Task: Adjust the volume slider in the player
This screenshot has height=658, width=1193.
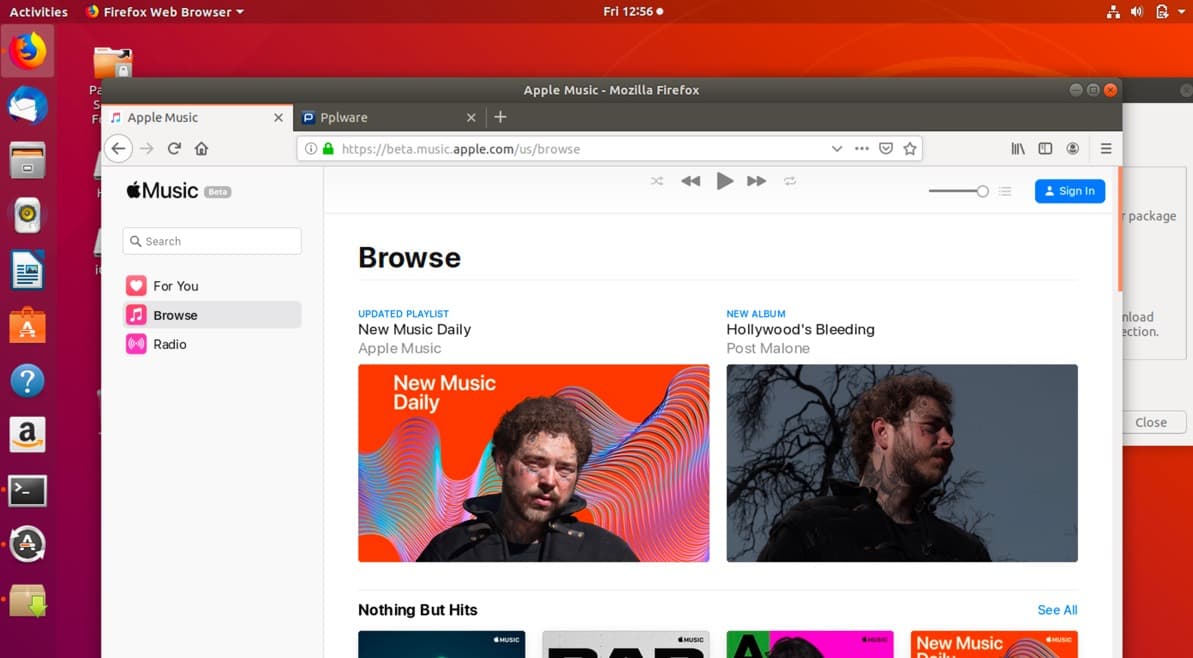Action: pos(958,190)
